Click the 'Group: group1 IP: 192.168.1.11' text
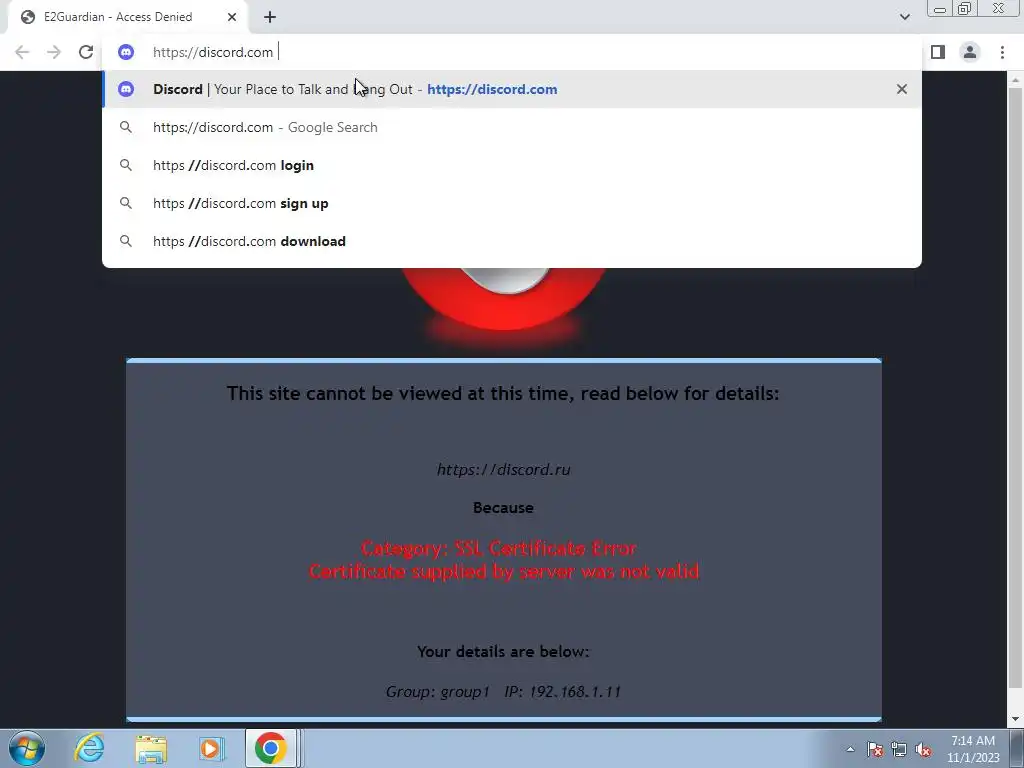The width and height of the screenshot is (1024, 768). [x=503, y=692]
